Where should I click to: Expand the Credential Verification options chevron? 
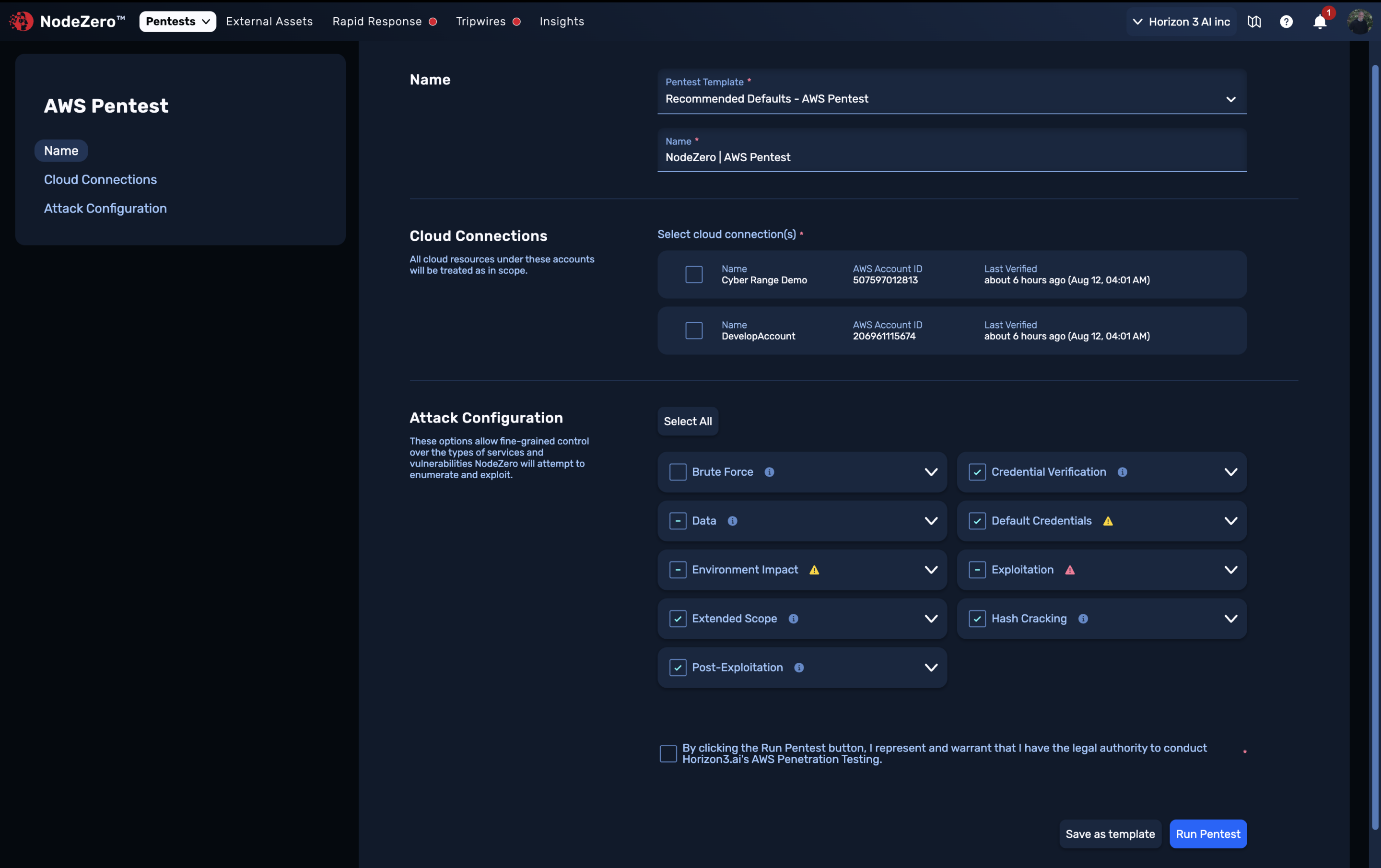[x=1231, y=471]
